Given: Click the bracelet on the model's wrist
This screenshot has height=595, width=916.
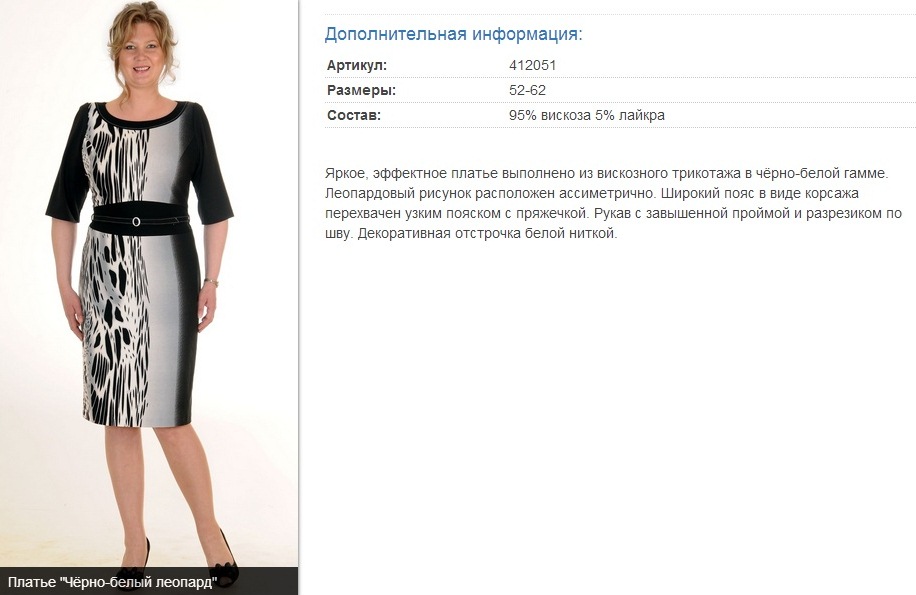Looking at the screenshot, I should (x=211, y=282).
